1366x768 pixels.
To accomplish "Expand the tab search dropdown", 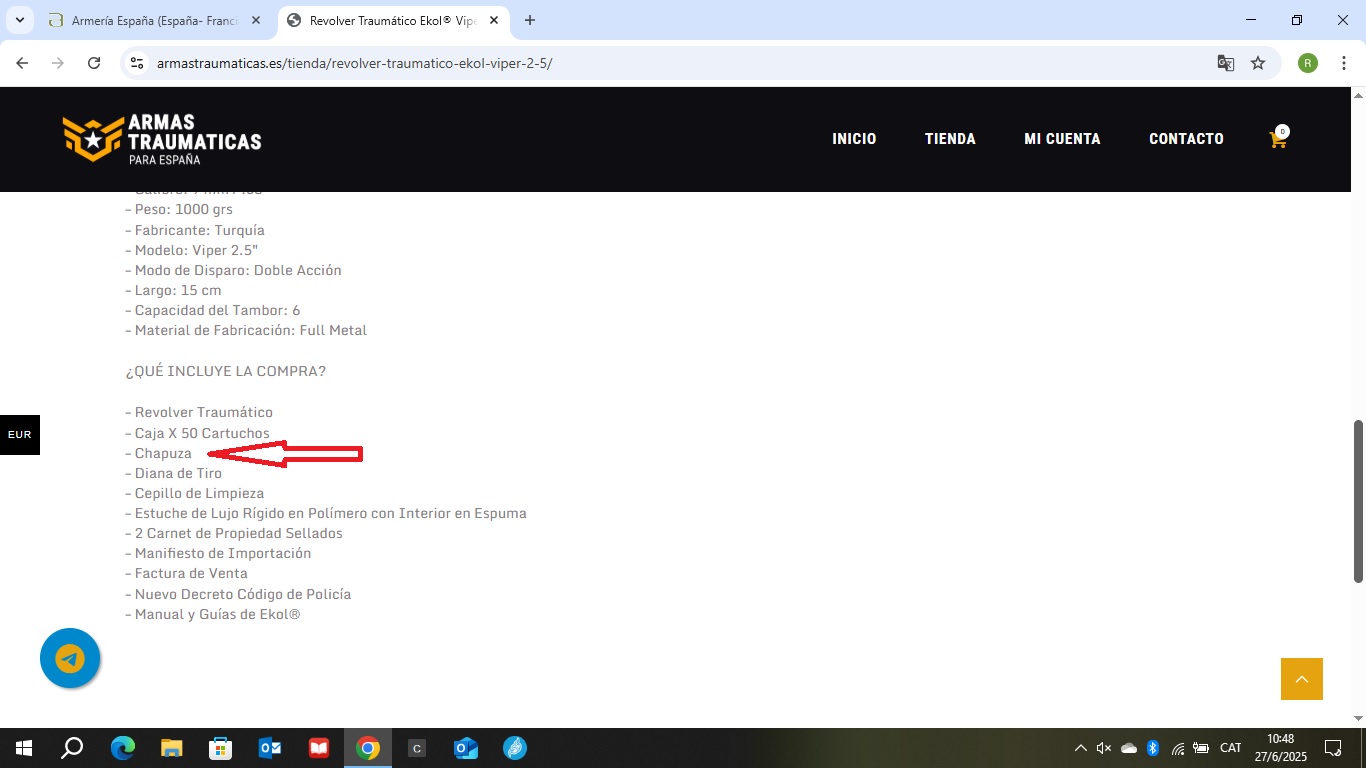I will 19,20.
